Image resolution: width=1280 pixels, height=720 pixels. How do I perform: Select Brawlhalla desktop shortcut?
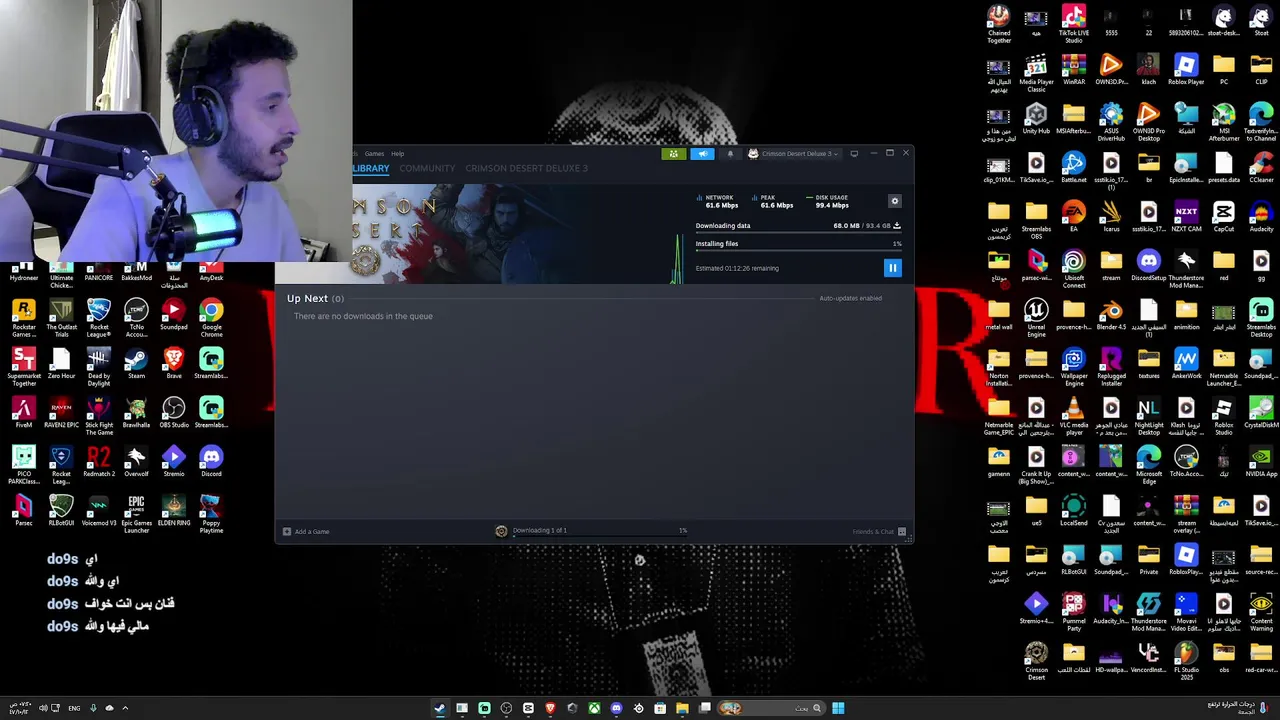pyautogui.click(x=136, y=412)
